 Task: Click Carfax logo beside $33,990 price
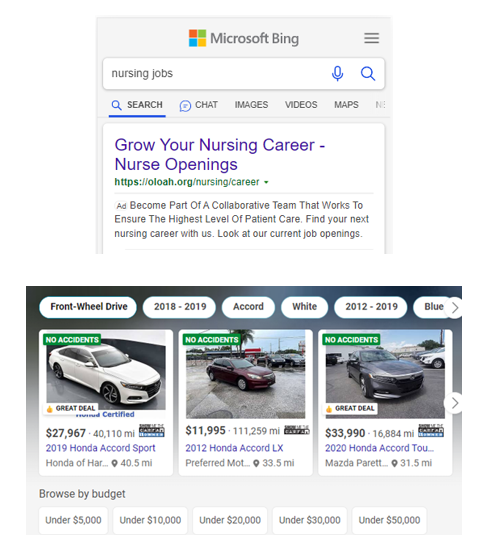(431, 431)
